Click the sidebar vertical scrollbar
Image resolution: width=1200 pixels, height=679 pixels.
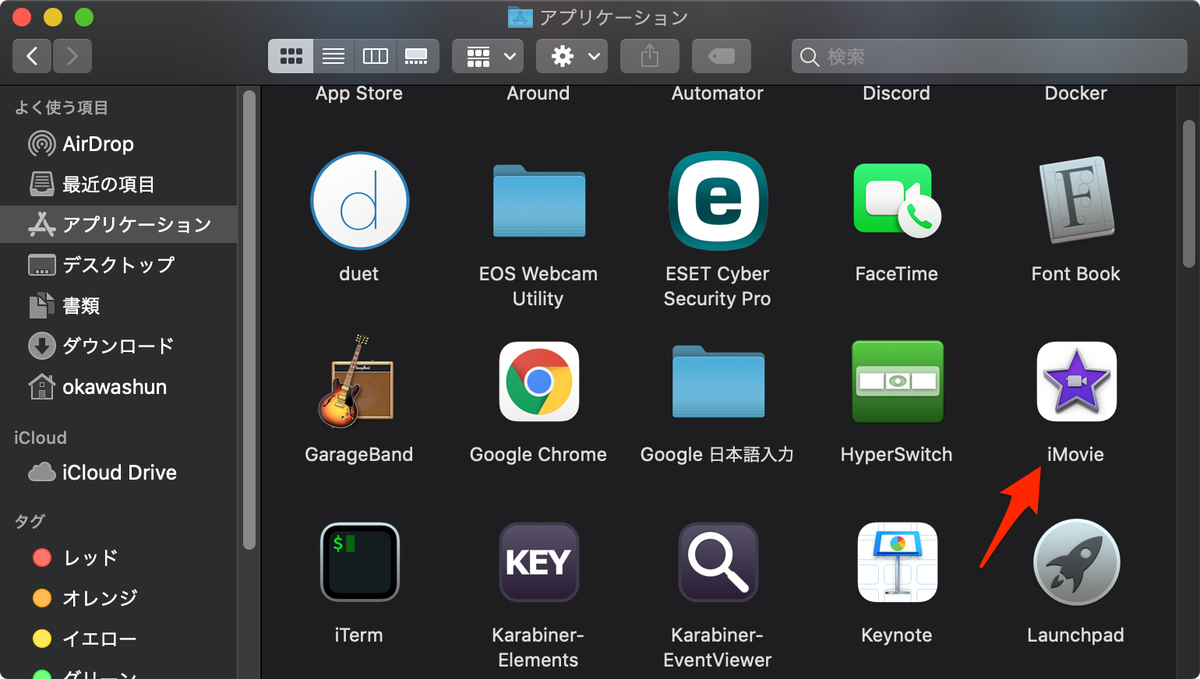click(249, 320)
